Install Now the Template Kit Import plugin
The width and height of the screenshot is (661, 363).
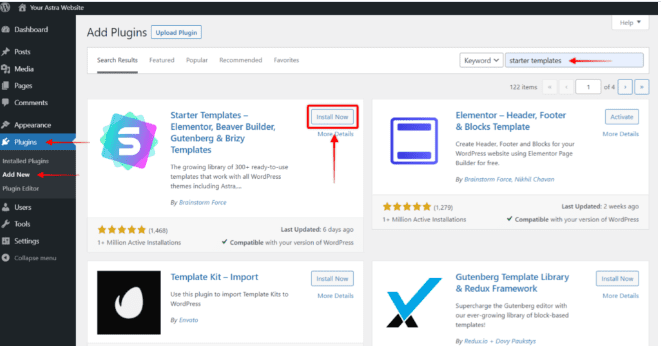point(332,279)
